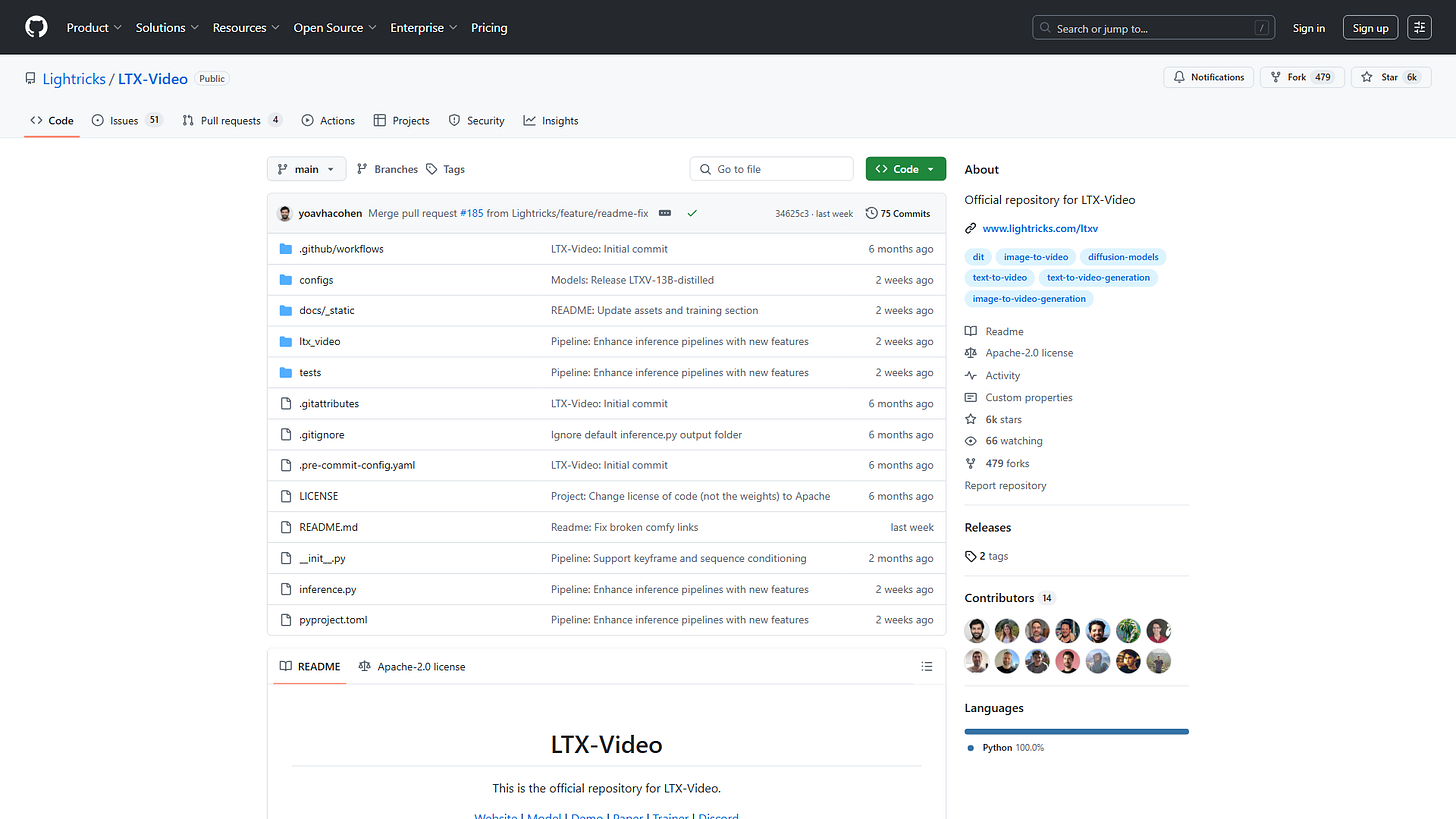This screenshot has width=1456, height=819.
Task: Open the .github/workflows folder
Action: pos(341,249)
